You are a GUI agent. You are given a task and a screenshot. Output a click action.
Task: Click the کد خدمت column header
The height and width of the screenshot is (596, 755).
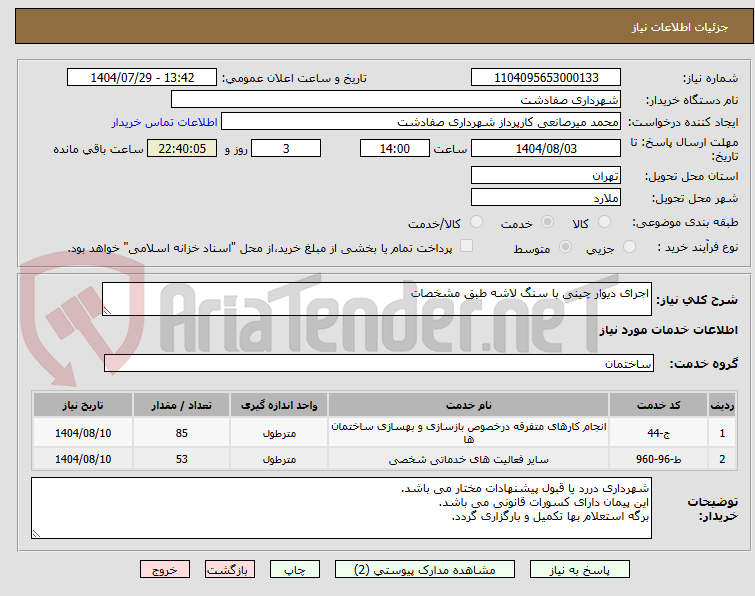click(x=658, y=405)
